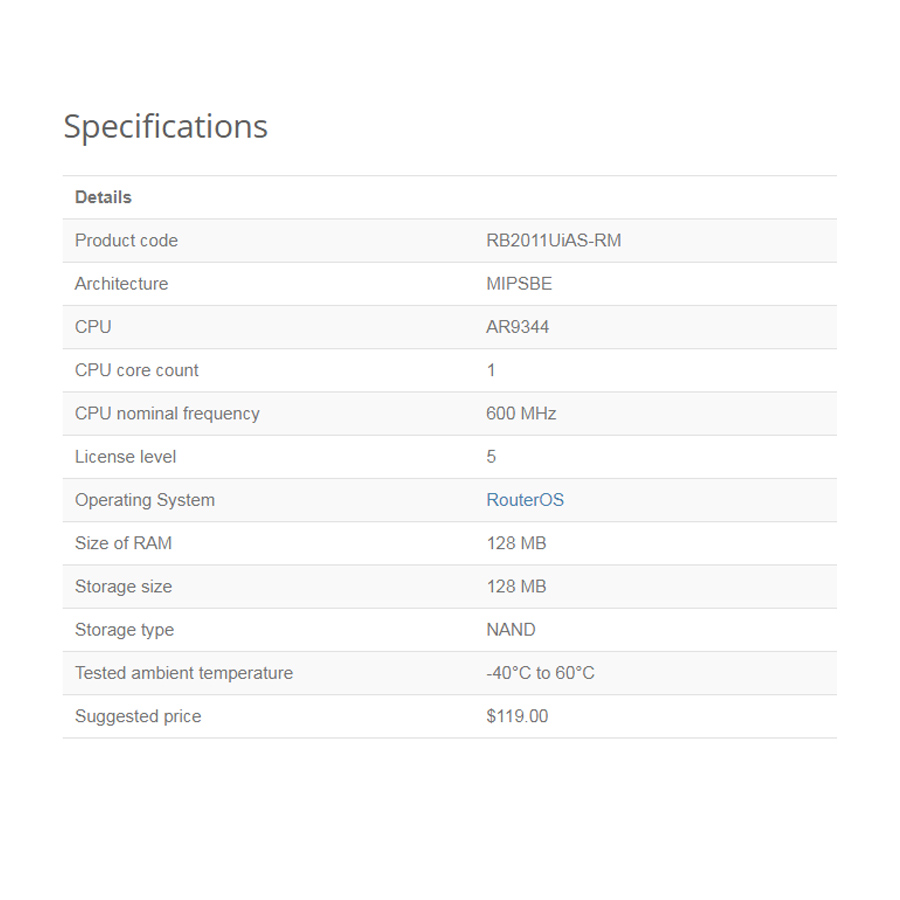Select the RB2011UiAS-RM product code value

[553, 240]
